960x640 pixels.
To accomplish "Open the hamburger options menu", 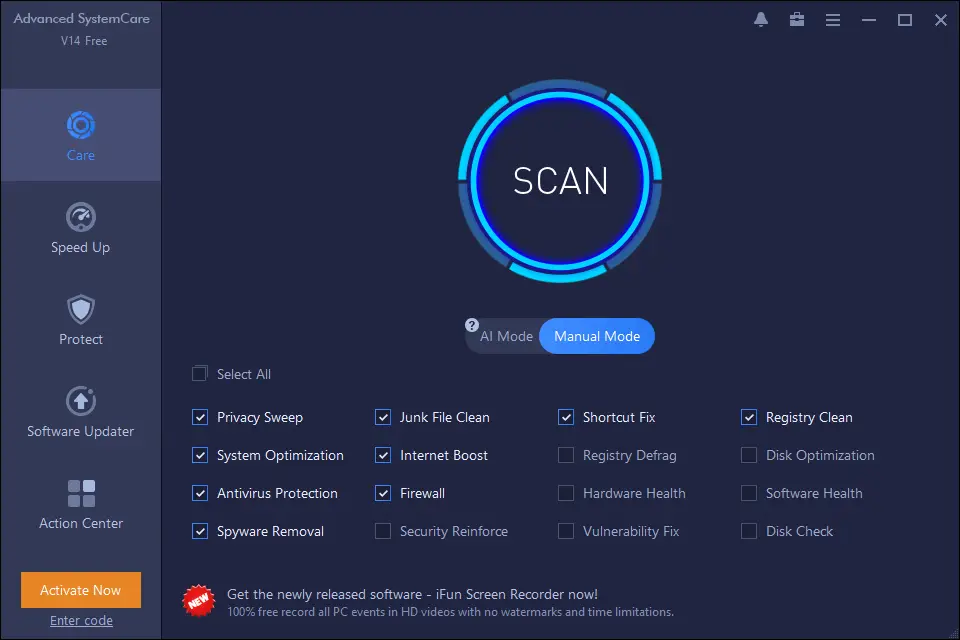I will (x=833, y=20).
